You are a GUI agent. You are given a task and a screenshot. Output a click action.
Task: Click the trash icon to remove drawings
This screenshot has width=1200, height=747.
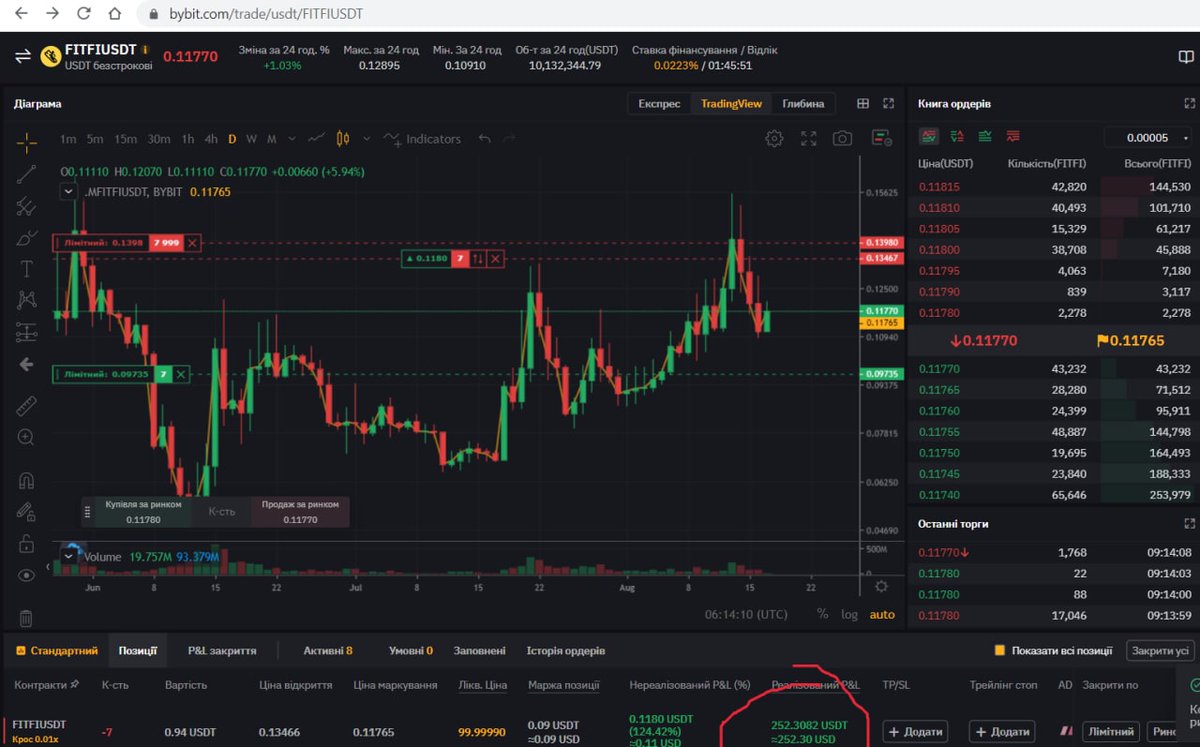[26, 618]
